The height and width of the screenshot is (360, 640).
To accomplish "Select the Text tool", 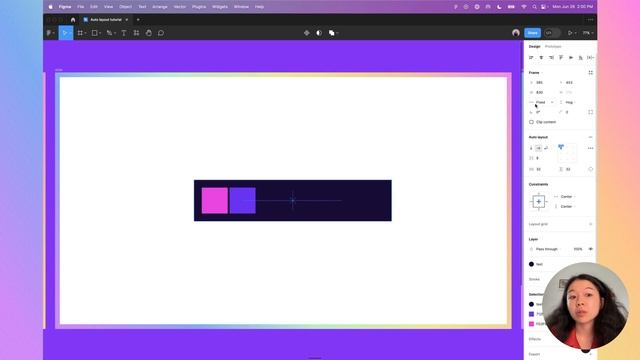I will [124, 33].
